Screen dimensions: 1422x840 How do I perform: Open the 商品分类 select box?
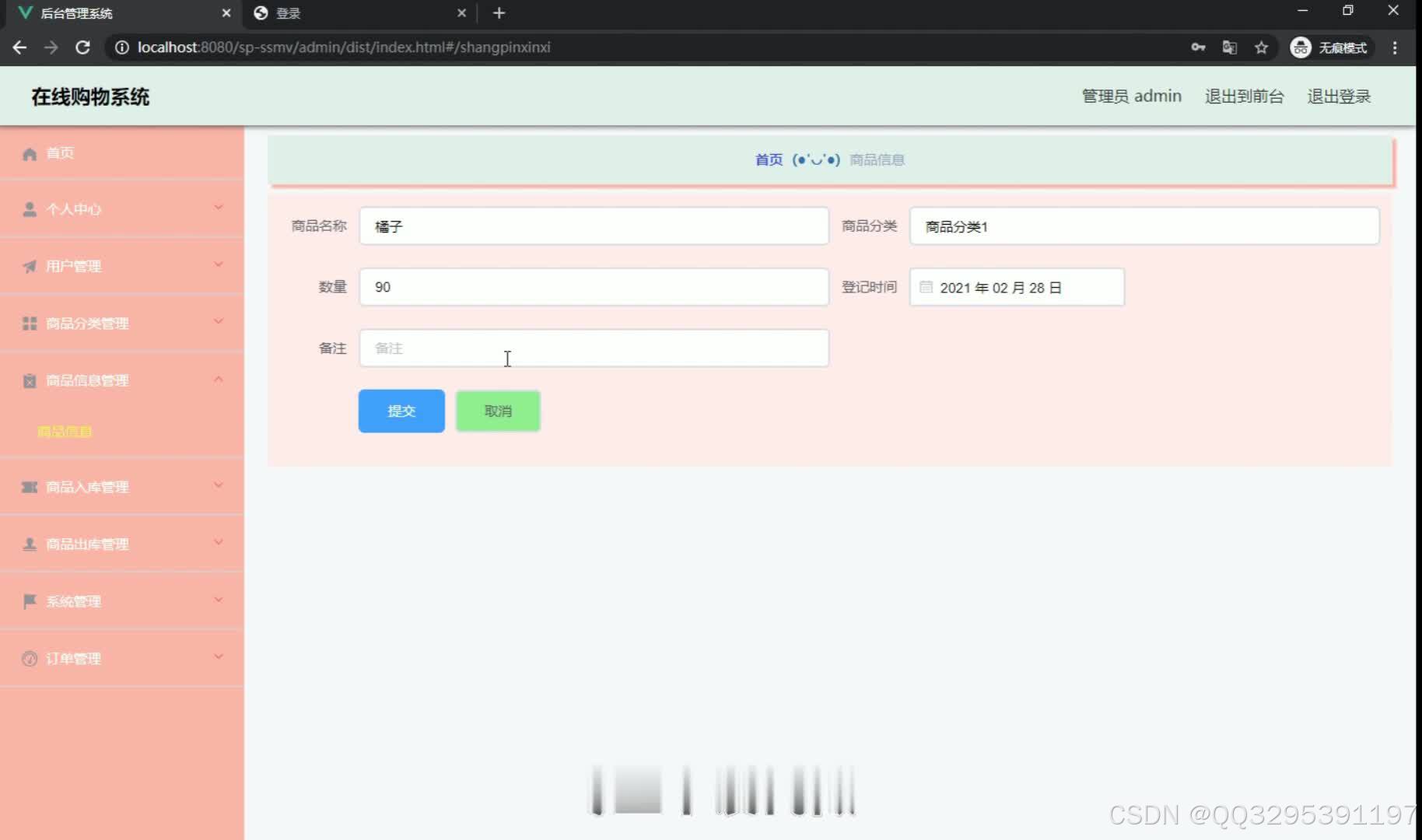[x=1144, y=226]
